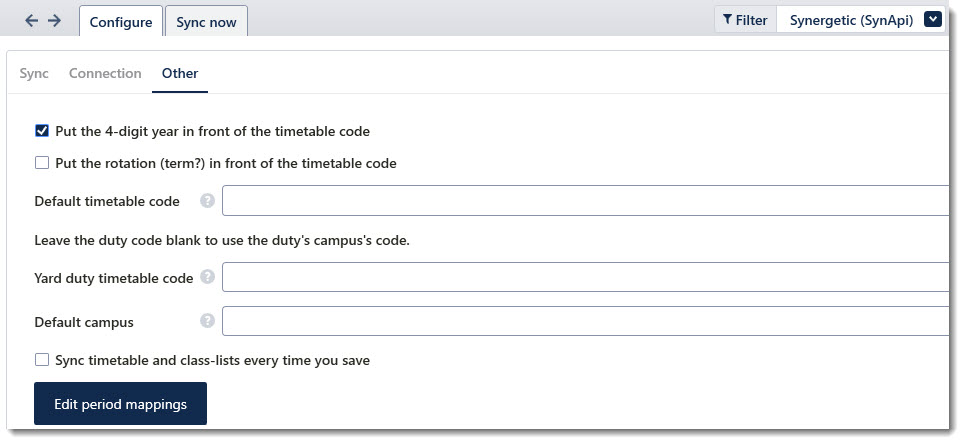The image size is (964, 444).
Task: Open the Configure tab
Action: [121, 22]
